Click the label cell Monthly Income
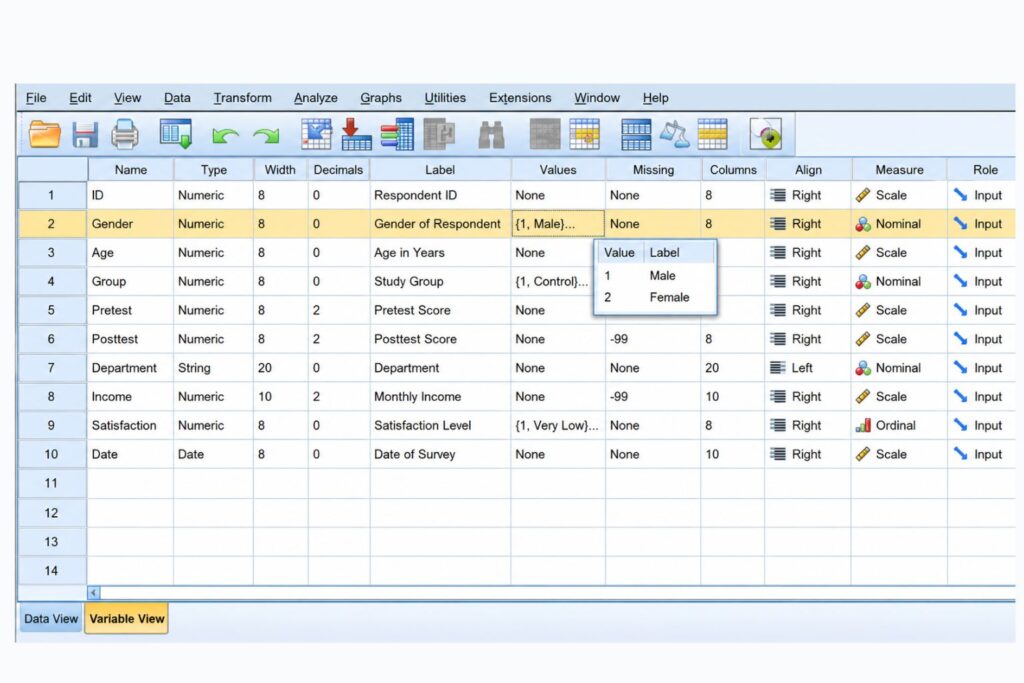This screenshot has width=1024, height=683. pos(440,396)
